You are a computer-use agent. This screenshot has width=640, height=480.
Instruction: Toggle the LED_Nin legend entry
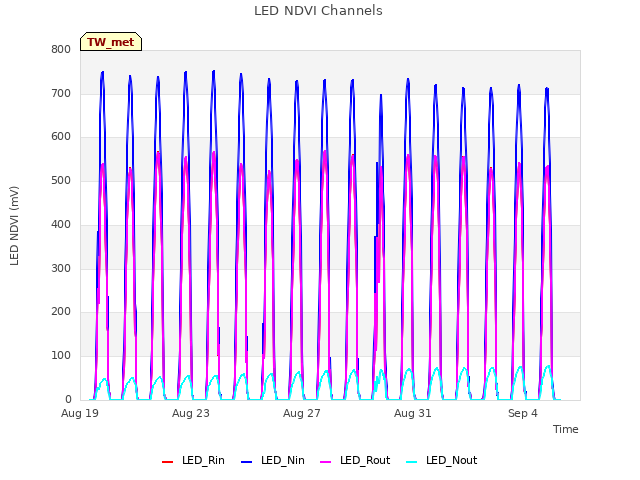coord(273,461)
